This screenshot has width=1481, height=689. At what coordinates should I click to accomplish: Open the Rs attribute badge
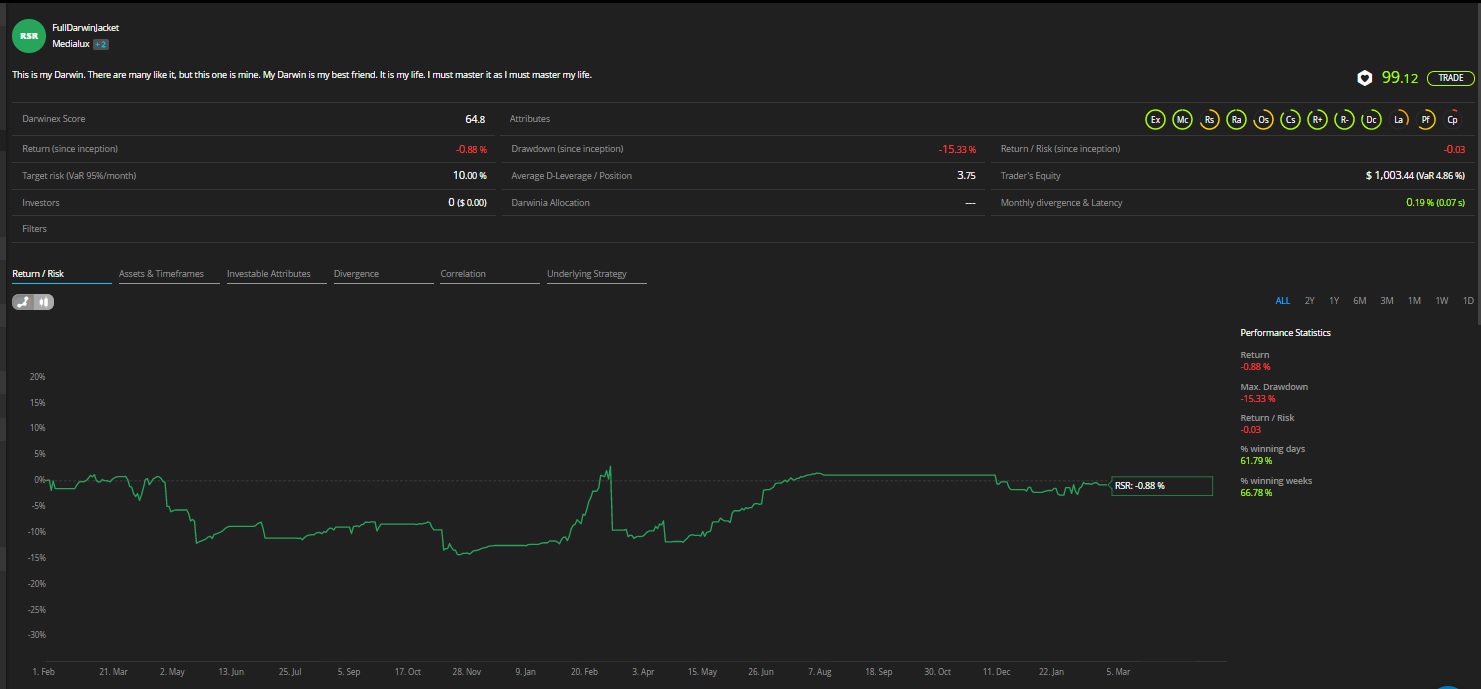[x=1209, y=120]
